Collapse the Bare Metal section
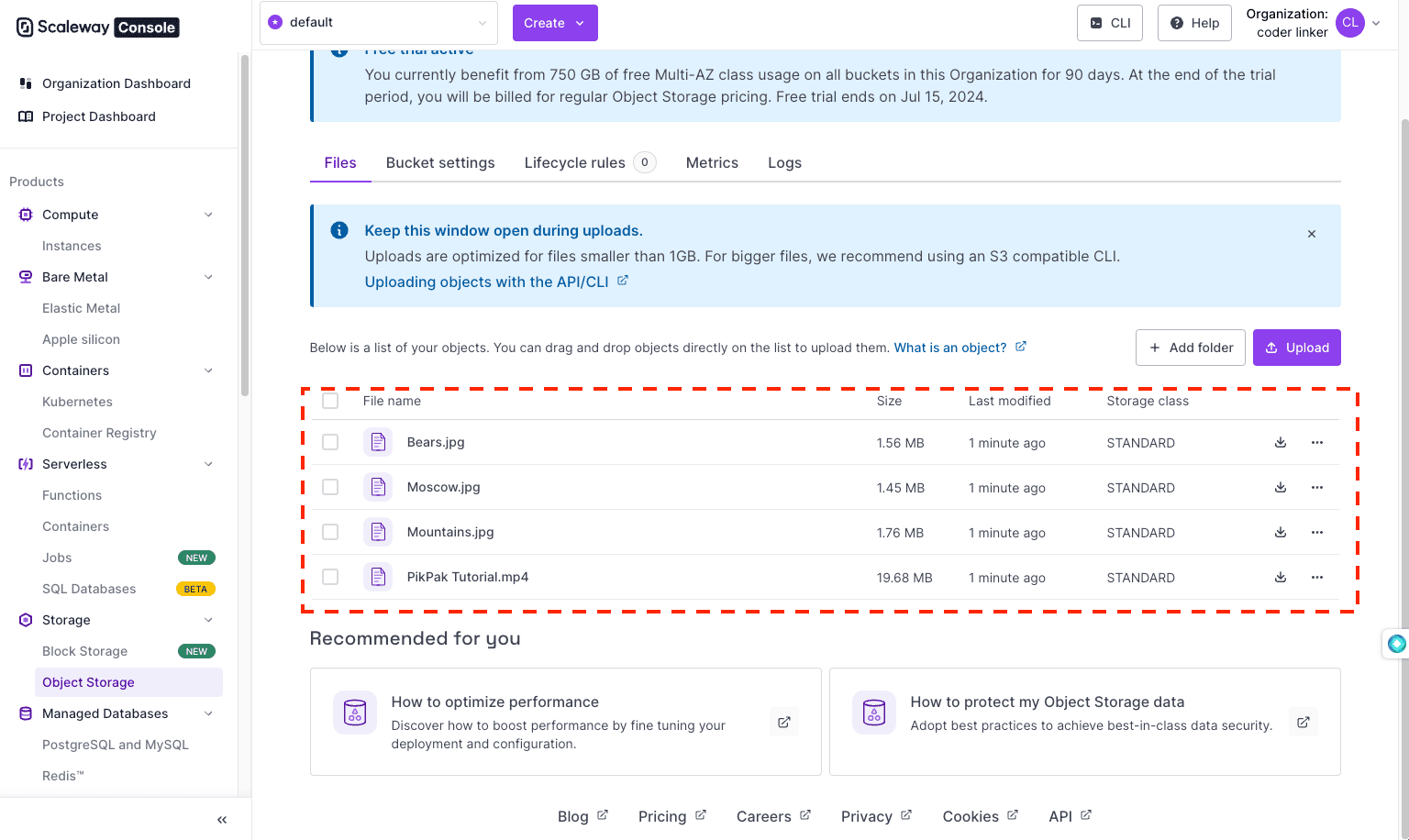Viewport: 1409px width, 840px height. coord(208,277)
